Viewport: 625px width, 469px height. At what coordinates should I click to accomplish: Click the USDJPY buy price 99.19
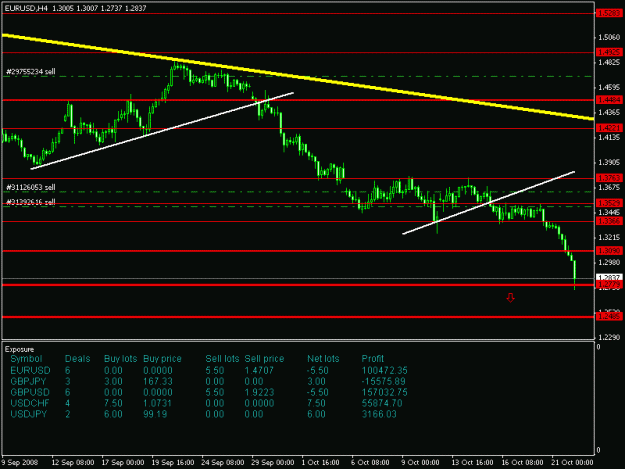[155, 414]
